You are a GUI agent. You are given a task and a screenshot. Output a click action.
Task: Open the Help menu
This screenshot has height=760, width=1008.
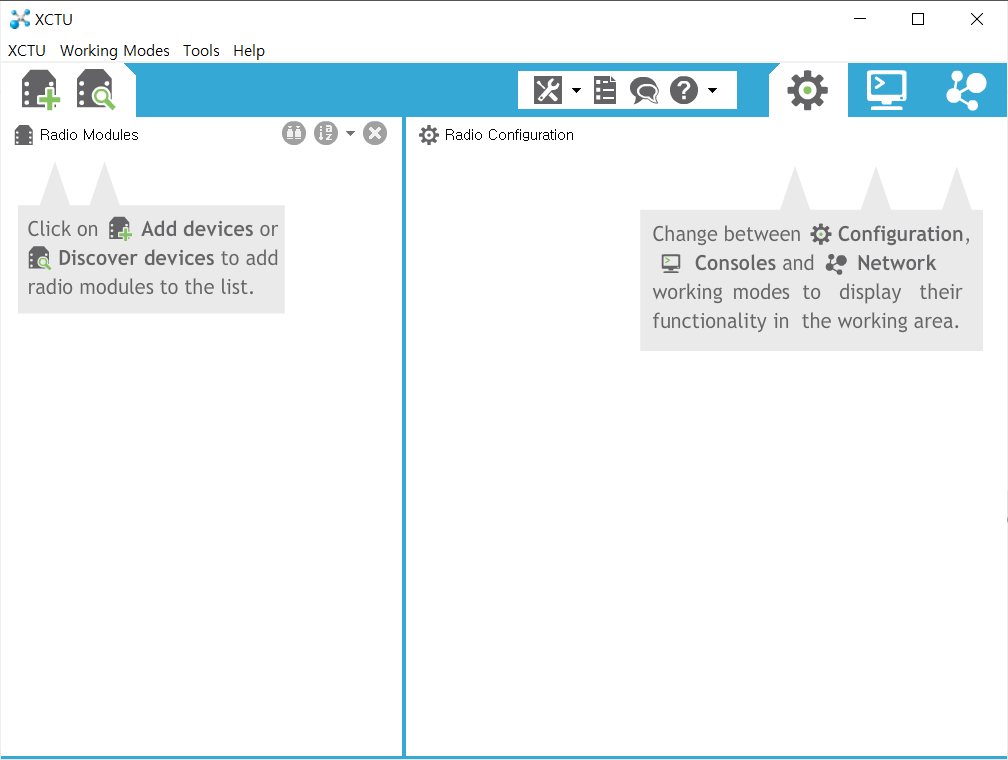click(x=249, y=51)
